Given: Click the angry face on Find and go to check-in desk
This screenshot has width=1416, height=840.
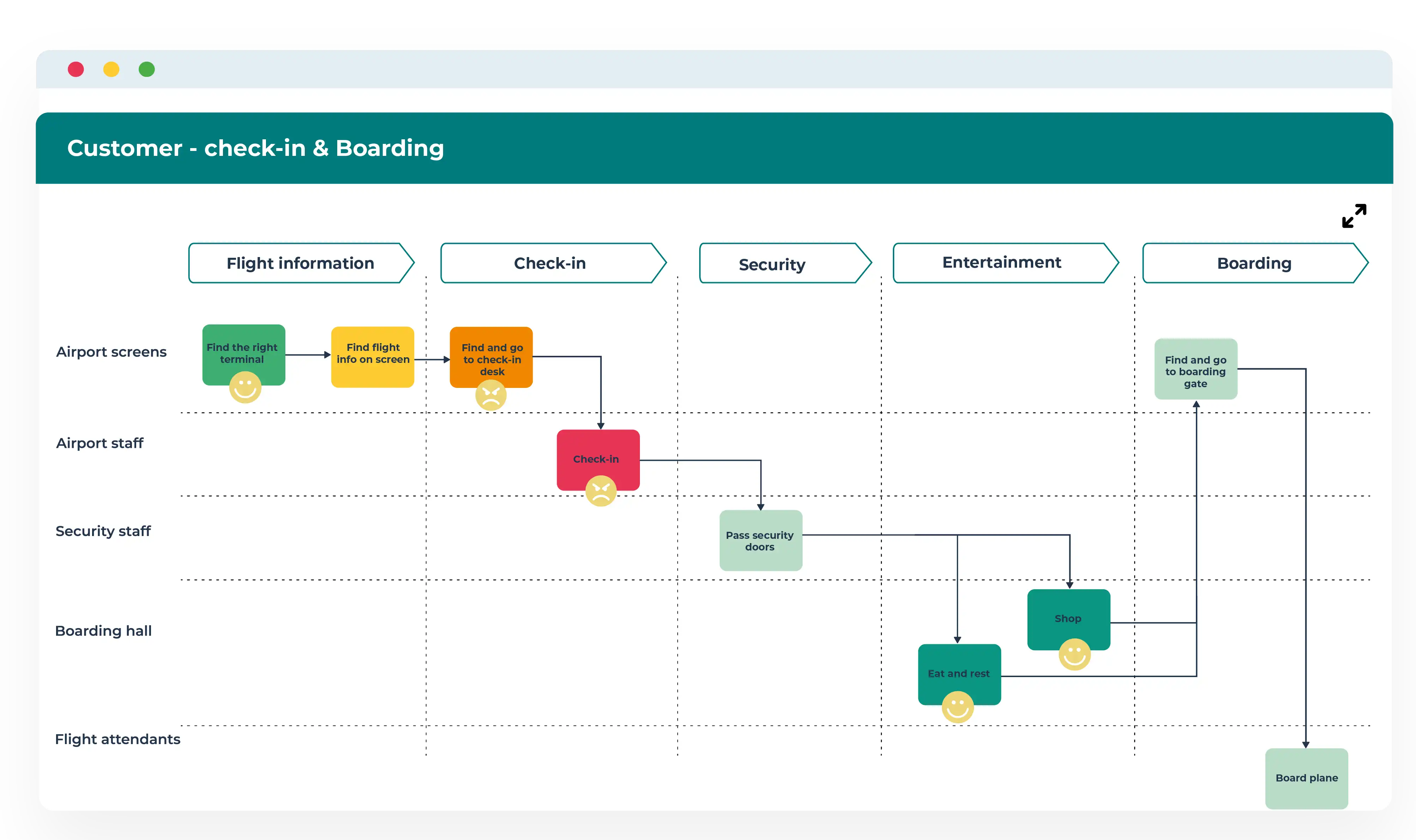Looking at the screenshot, I should click(x=491, y=395).
